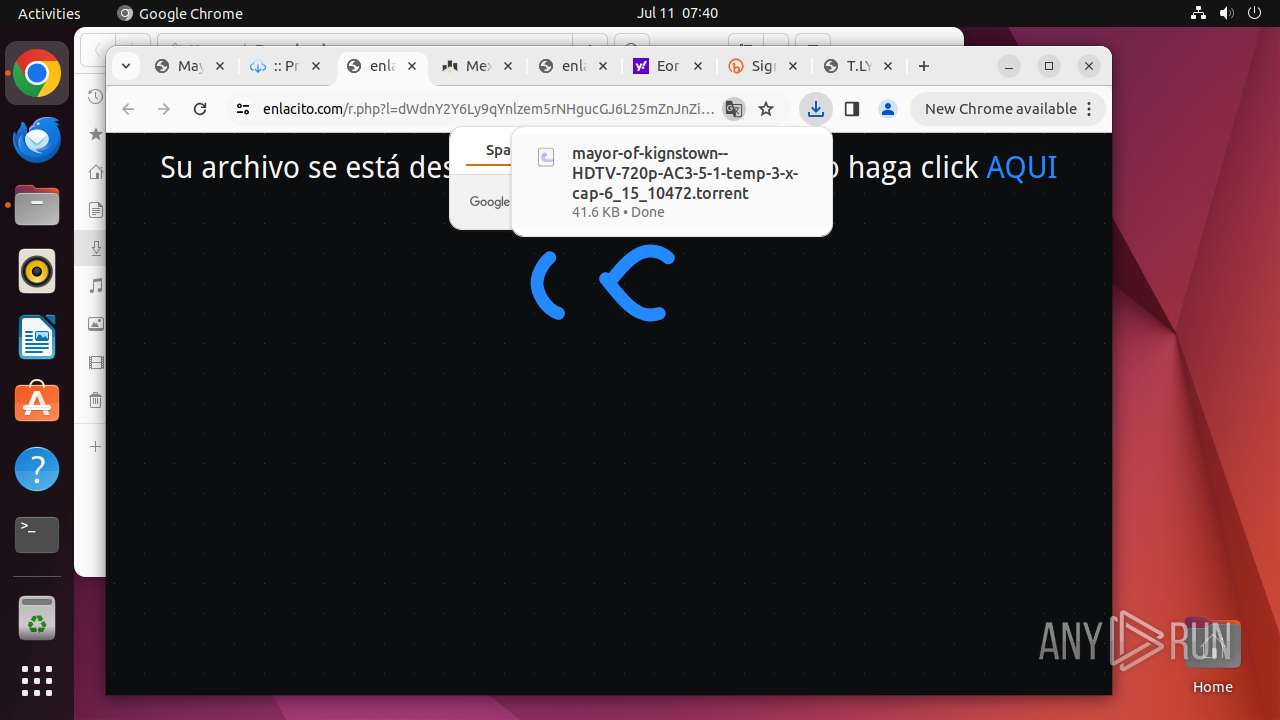Screen dimensions: 1280x720
Task: Click the enlacito.com URL address field
Action: pos(488,109)
